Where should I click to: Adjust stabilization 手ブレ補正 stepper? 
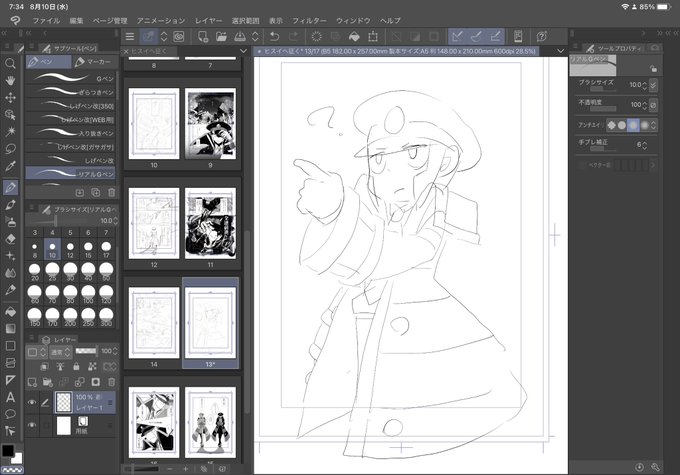coord(644,145)
